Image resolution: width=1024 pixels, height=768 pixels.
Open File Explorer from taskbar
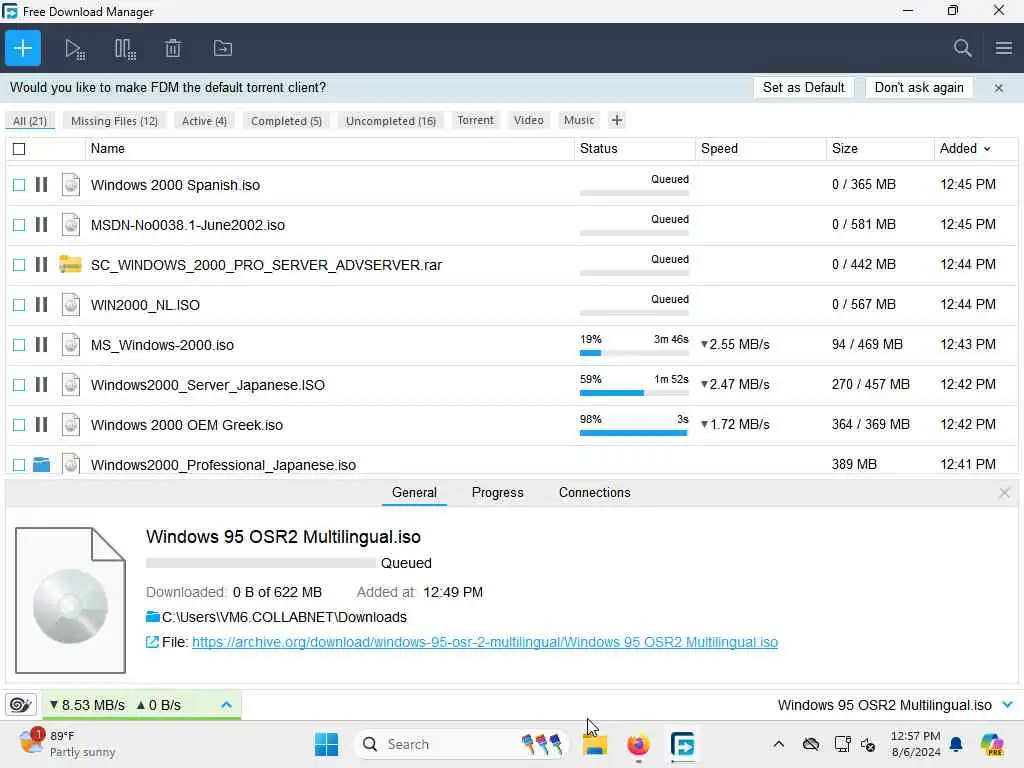click(x=595, y=744)
